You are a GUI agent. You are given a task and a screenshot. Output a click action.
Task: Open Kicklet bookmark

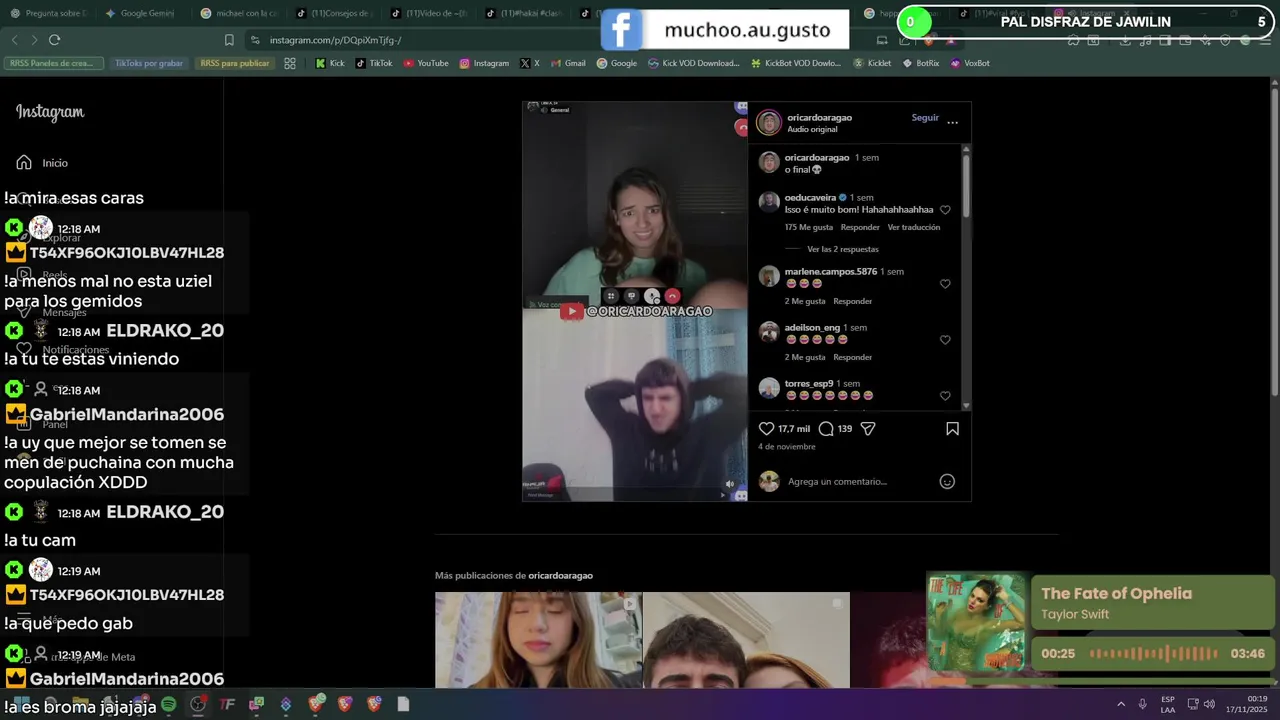point(872,63)
